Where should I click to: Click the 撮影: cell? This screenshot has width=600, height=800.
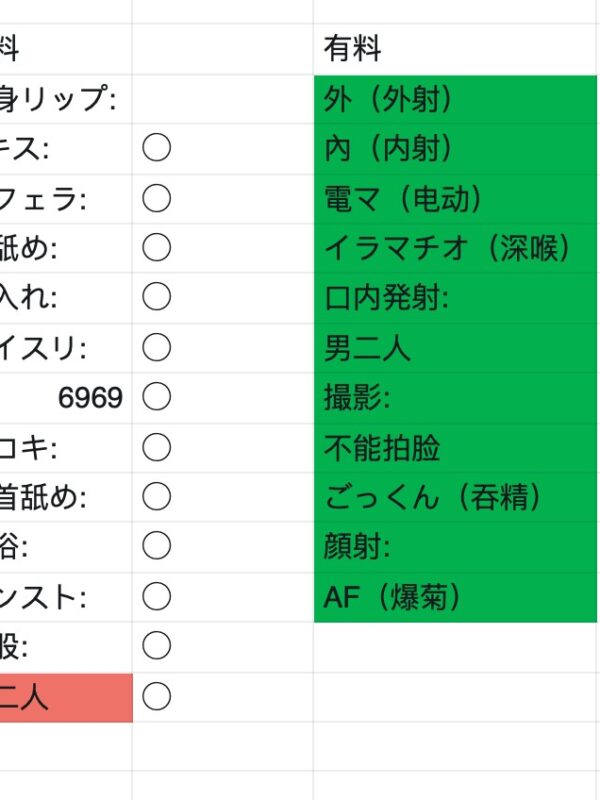(455, 398)
